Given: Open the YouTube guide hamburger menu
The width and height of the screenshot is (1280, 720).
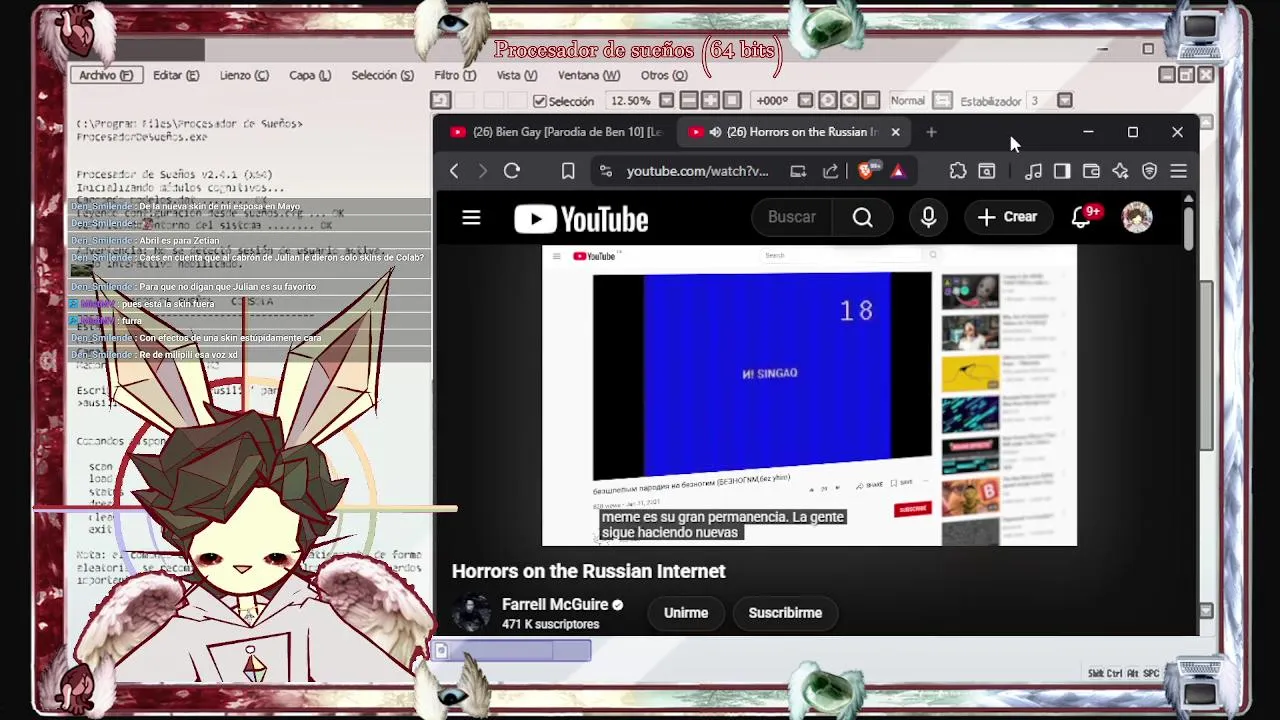Looking at the screenshot, I should tap(471, 217).
